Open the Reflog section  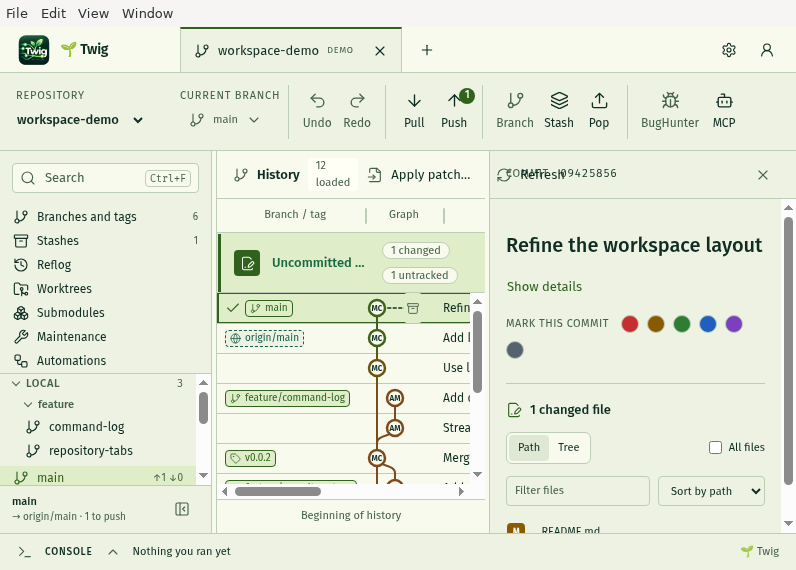coord(106,264)
